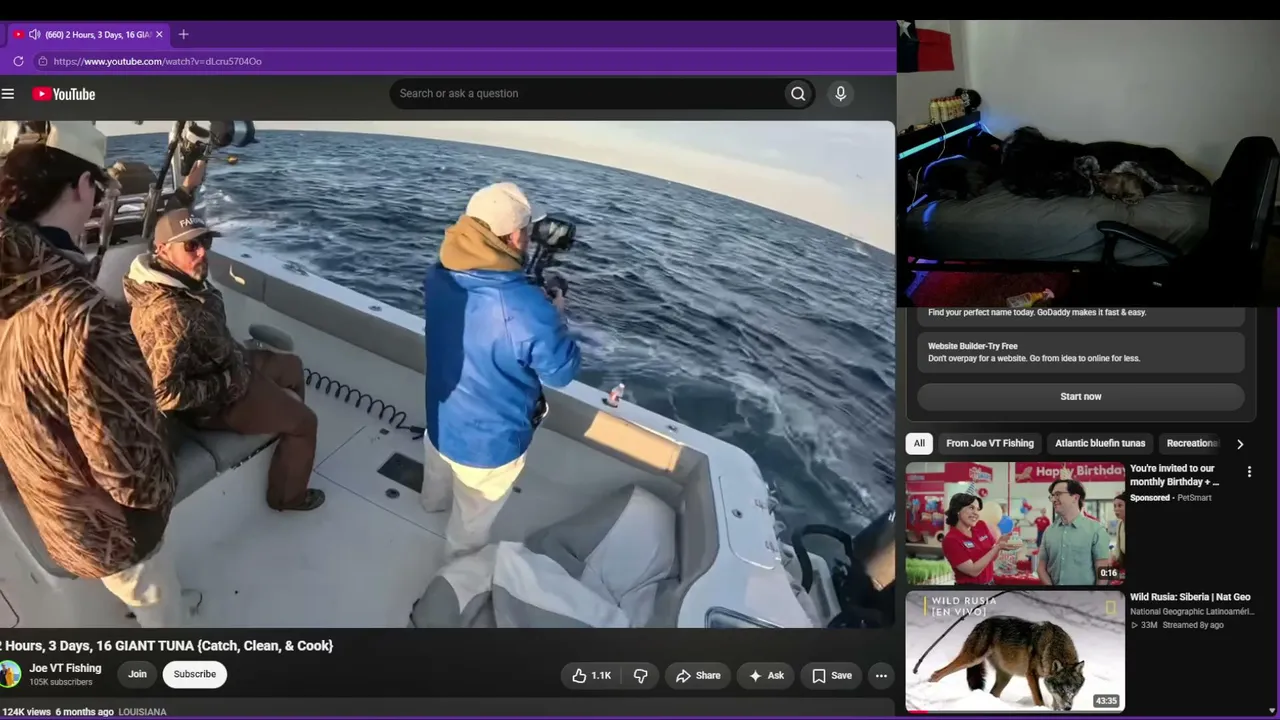Click the video player showing the fishing boat
The width and height of the screenshot is (1280, 720).
click(447, 374)
